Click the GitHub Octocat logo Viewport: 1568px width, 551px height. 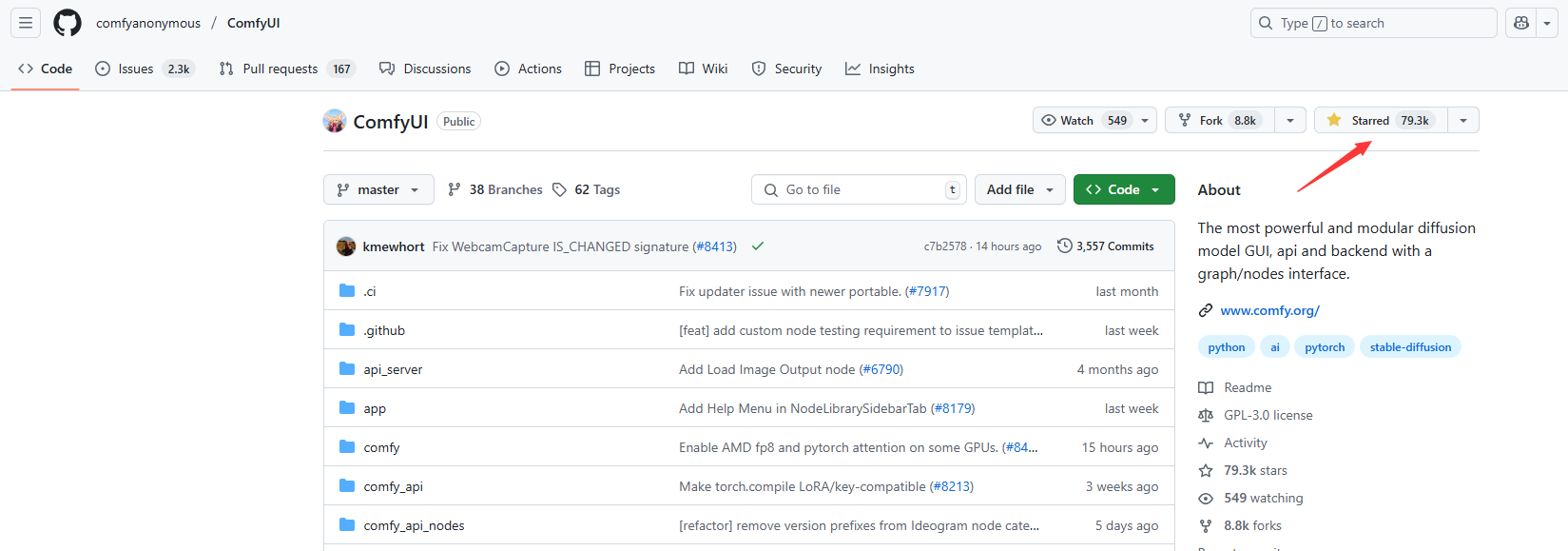coord(68,23)
